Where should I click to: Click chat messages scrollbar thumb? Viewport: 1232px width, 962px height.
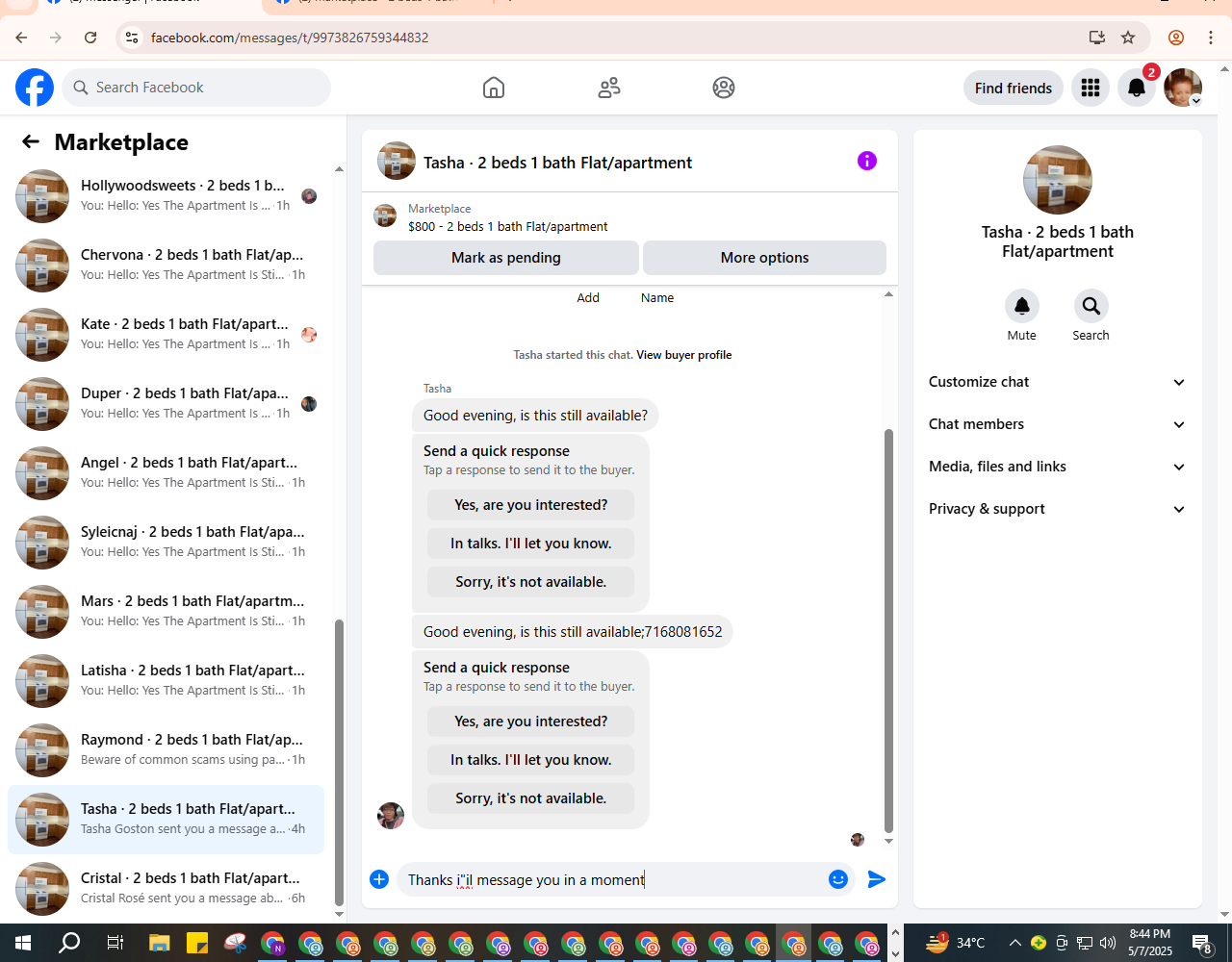(x=888, y=631)
